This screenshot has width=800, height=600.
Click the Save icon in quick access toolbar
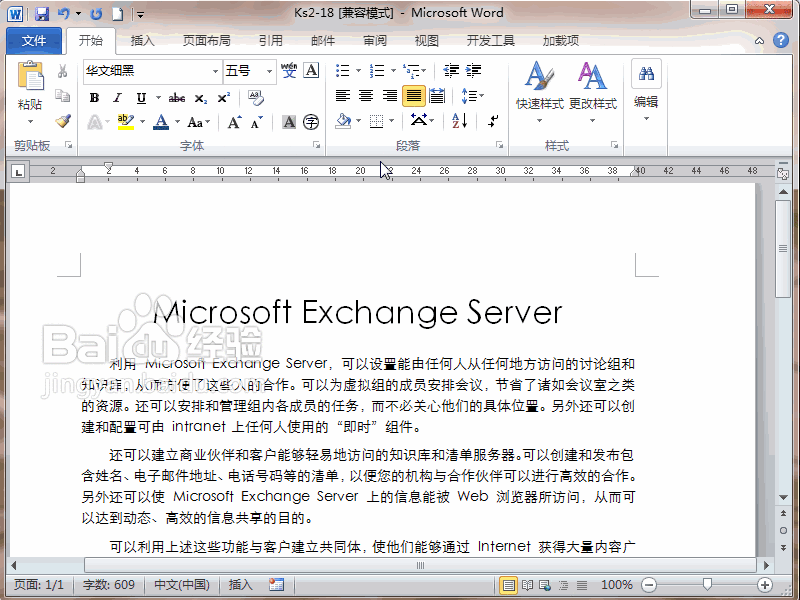(42, 14)
